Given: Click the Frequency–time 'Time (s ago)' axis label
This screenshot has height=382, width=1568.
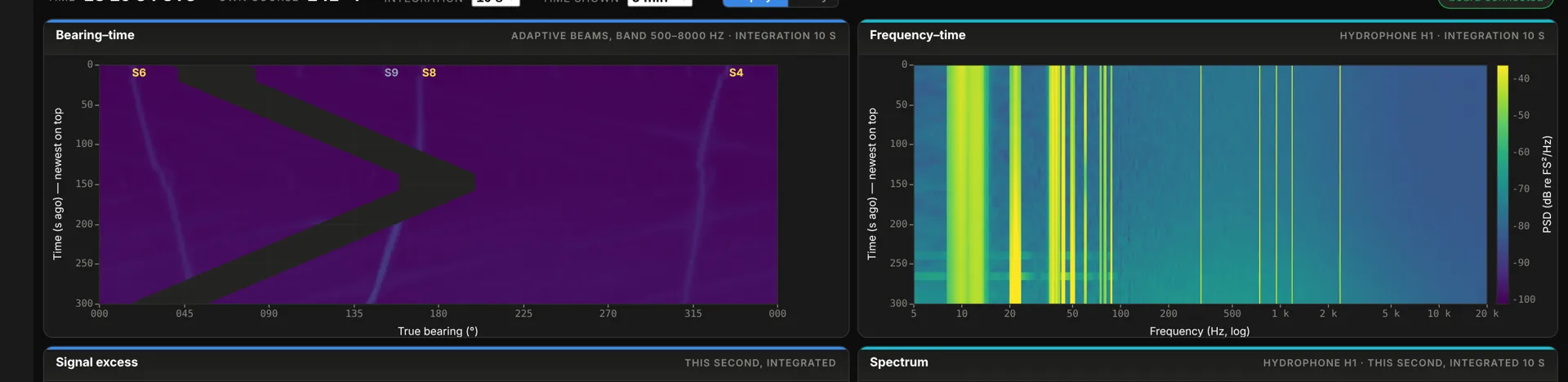Looking at the screenshot, I should click(x=871, y=184).
